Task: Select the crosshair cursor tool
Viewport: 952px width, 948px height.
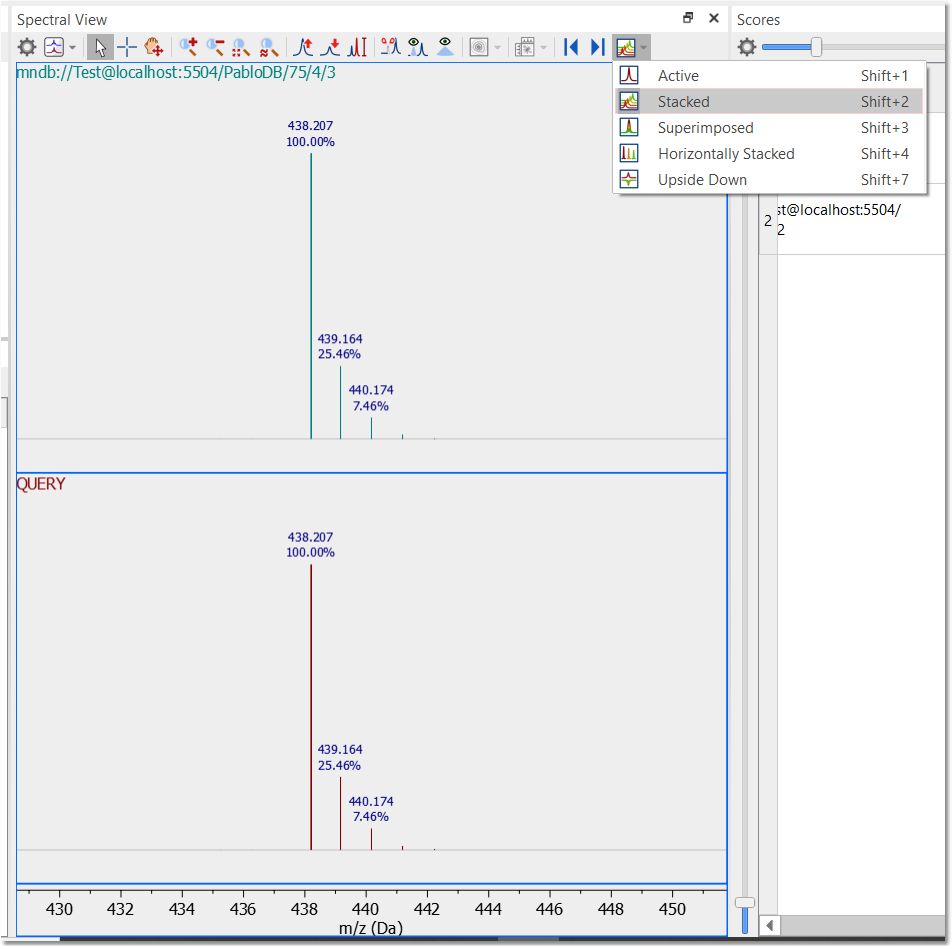Action: click(127, 47)
